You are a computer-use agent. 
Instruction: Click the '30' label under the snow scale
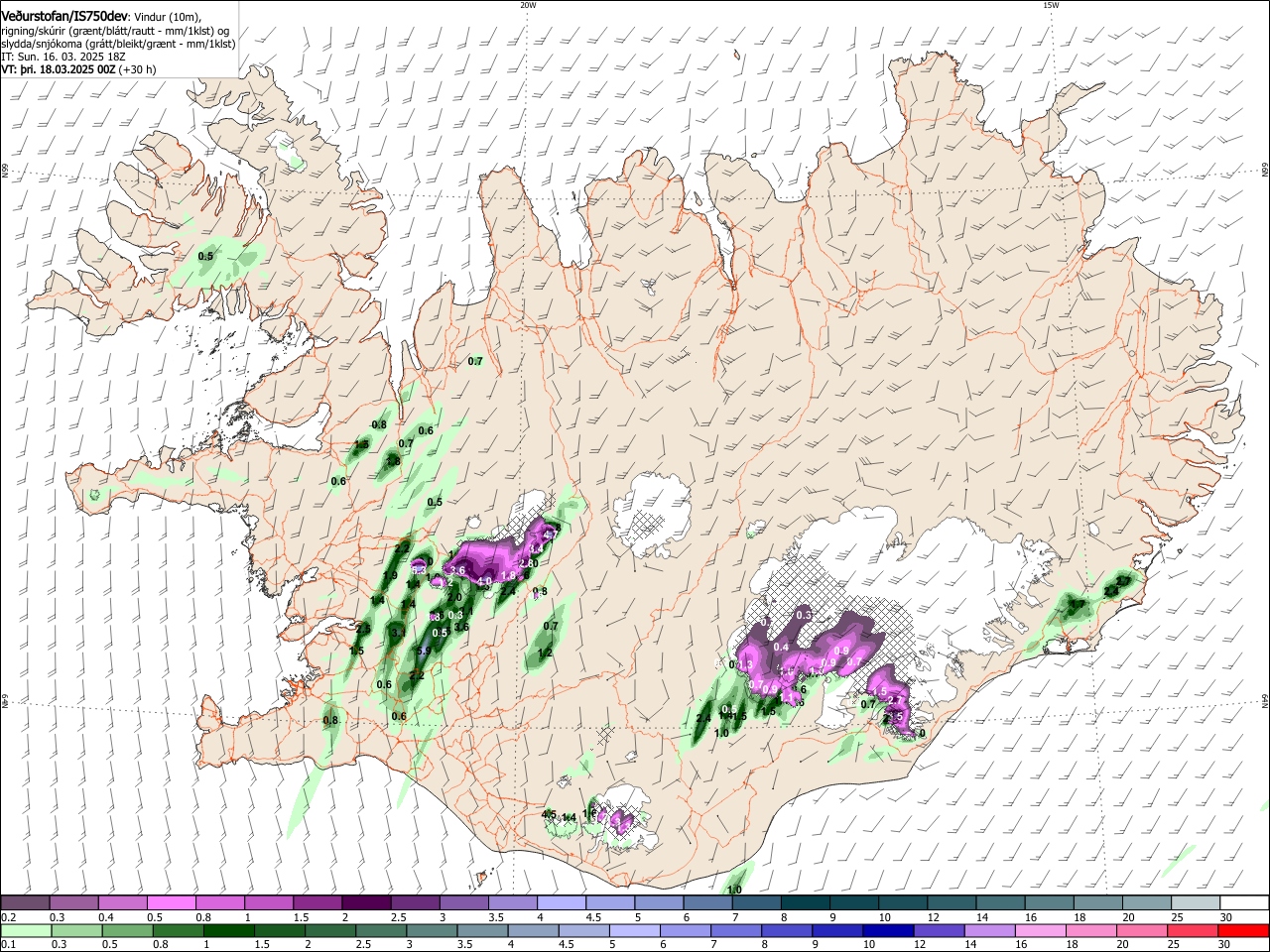click(1225, 918)
